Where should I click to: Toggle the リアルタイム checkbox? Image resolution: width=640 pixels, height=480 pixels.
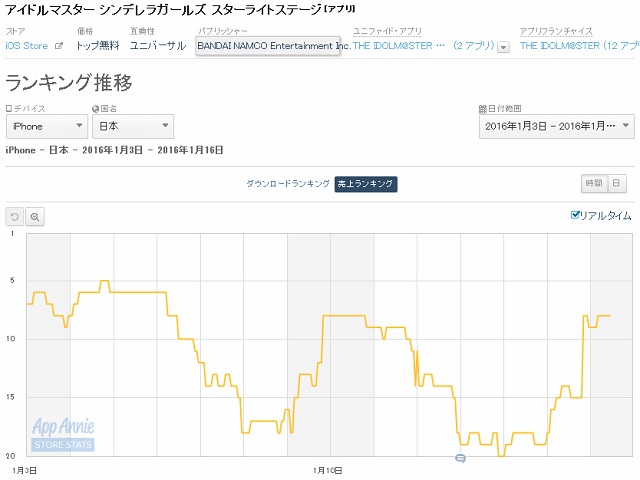point(575,215)
